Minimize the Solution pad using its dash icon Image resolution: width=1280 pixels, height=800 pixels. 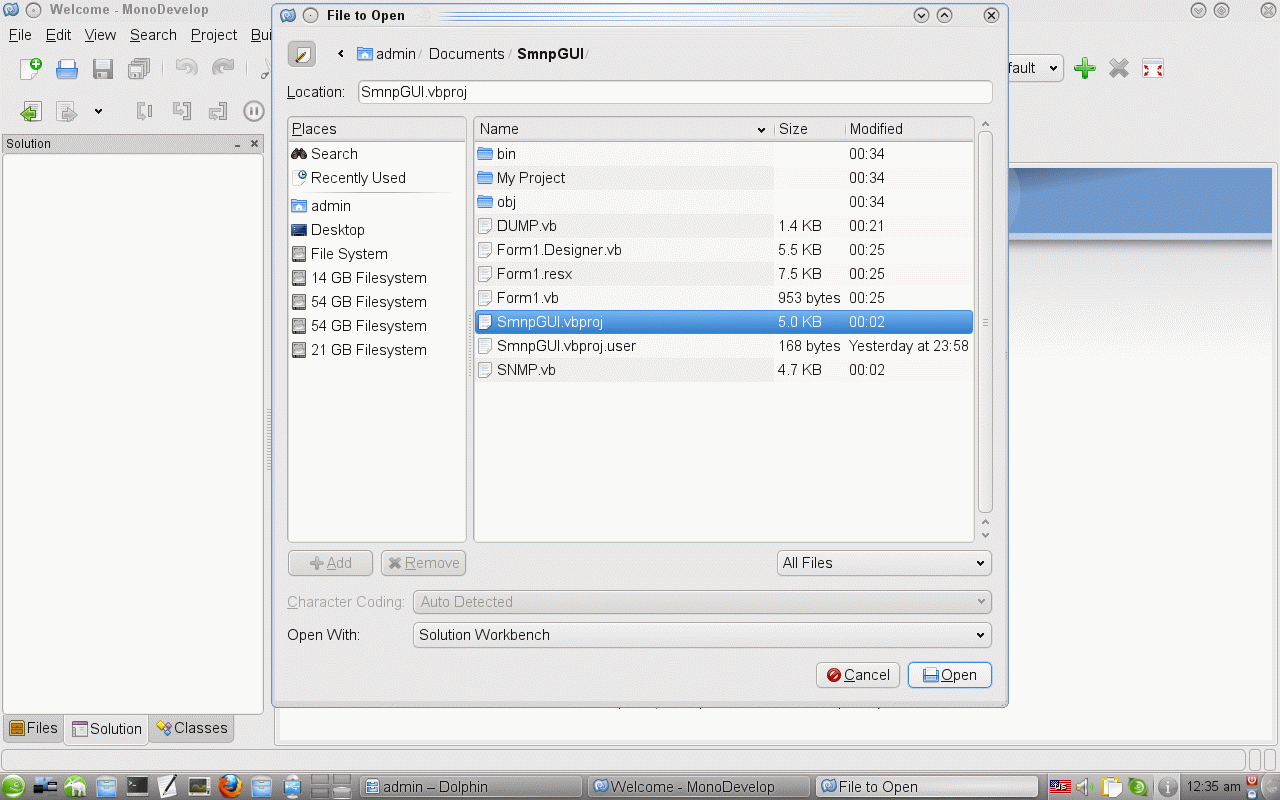[238, 144]
